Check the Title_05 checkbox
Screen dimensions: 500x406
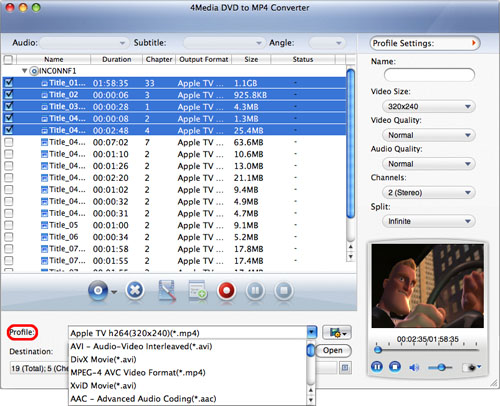[9, 225]
